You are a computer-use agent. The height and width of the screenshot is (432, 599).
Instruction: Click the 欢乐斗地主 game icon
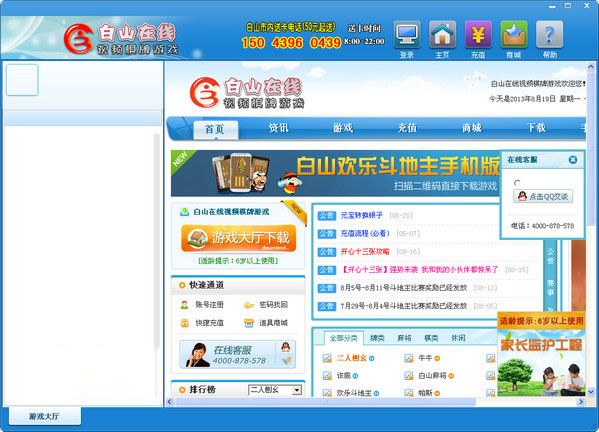[327, 392]
